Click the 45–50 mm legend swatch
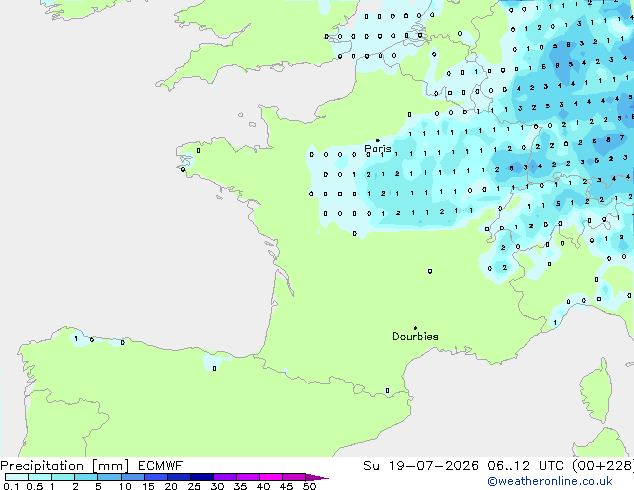The image size is (634, 490). (294, 477)
